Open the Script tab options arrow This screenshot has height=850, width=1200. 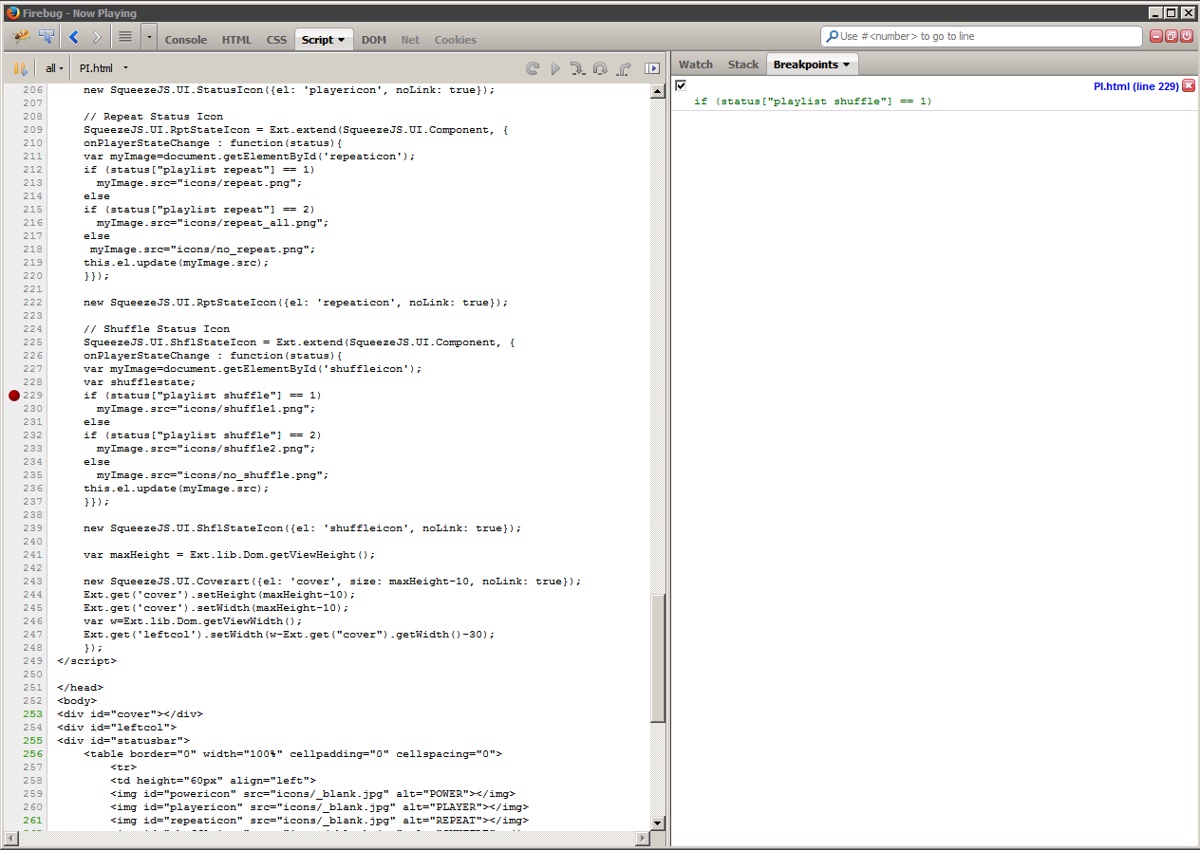tap(341, 41)
